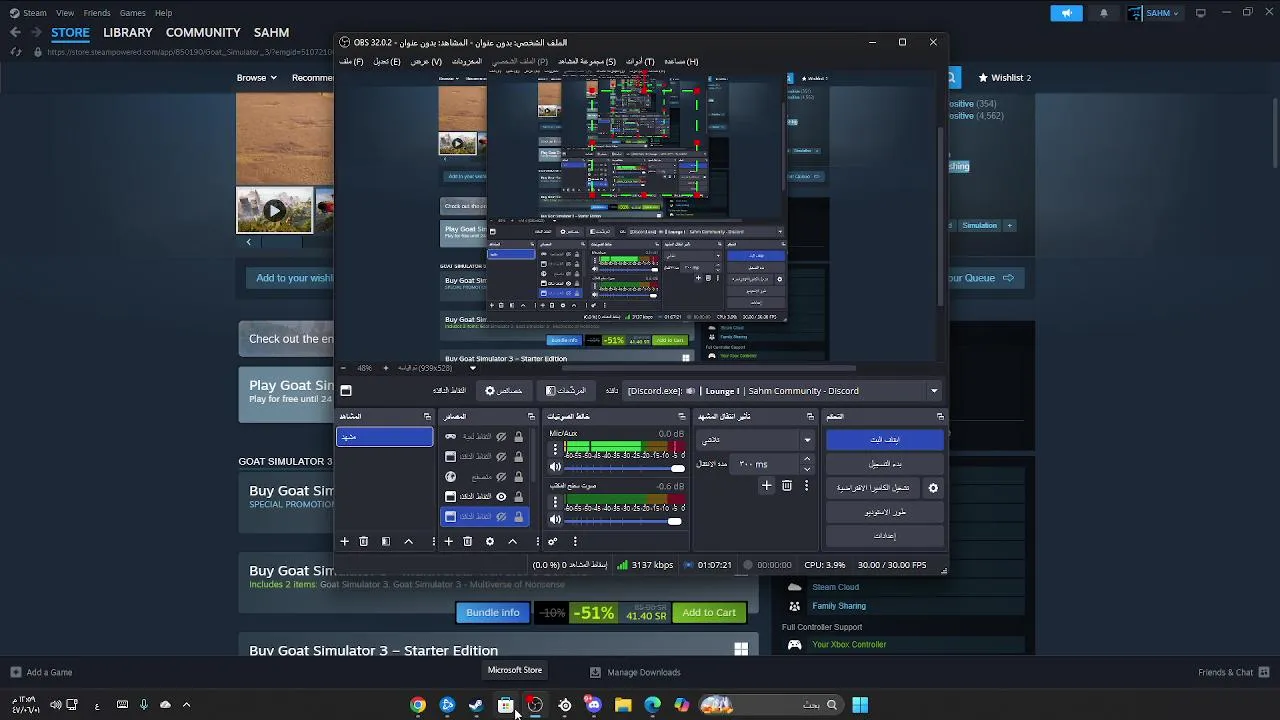Toggle lock on highlighted source row
The height and width of the screenshot is (720, 1280).
point(518,517)
